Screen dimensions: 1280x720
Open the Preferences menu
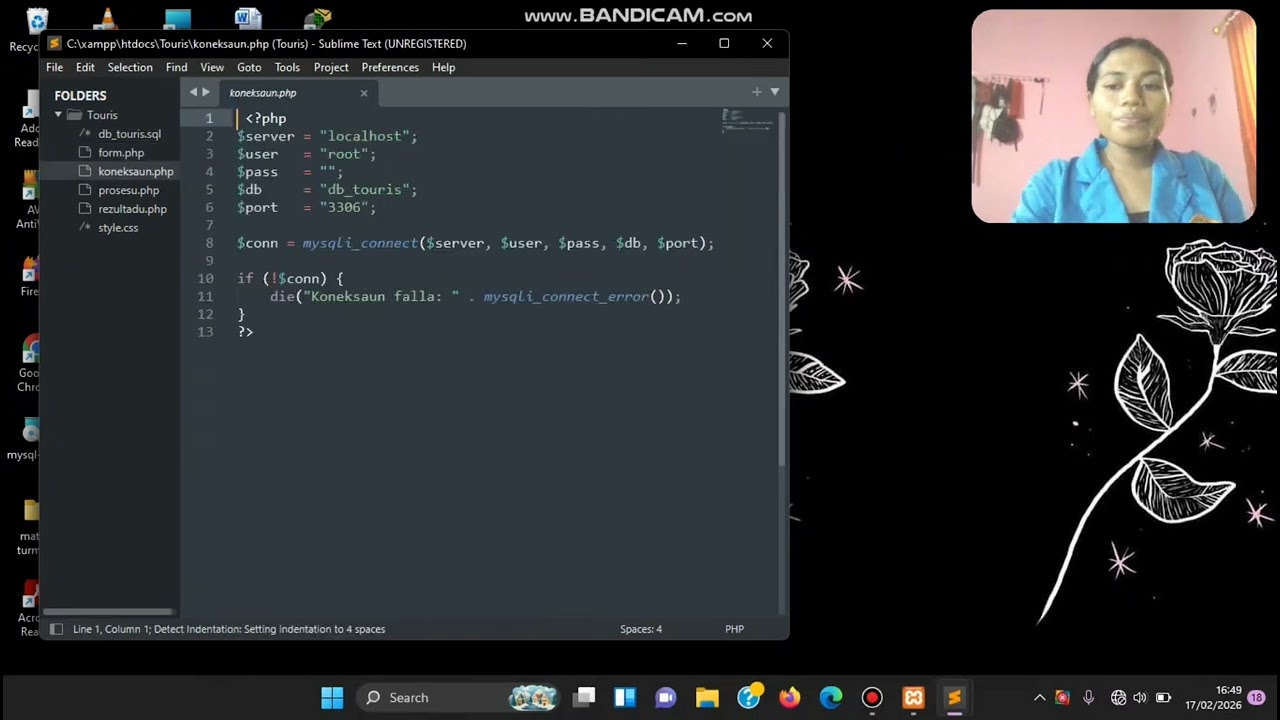coord(390,67)
